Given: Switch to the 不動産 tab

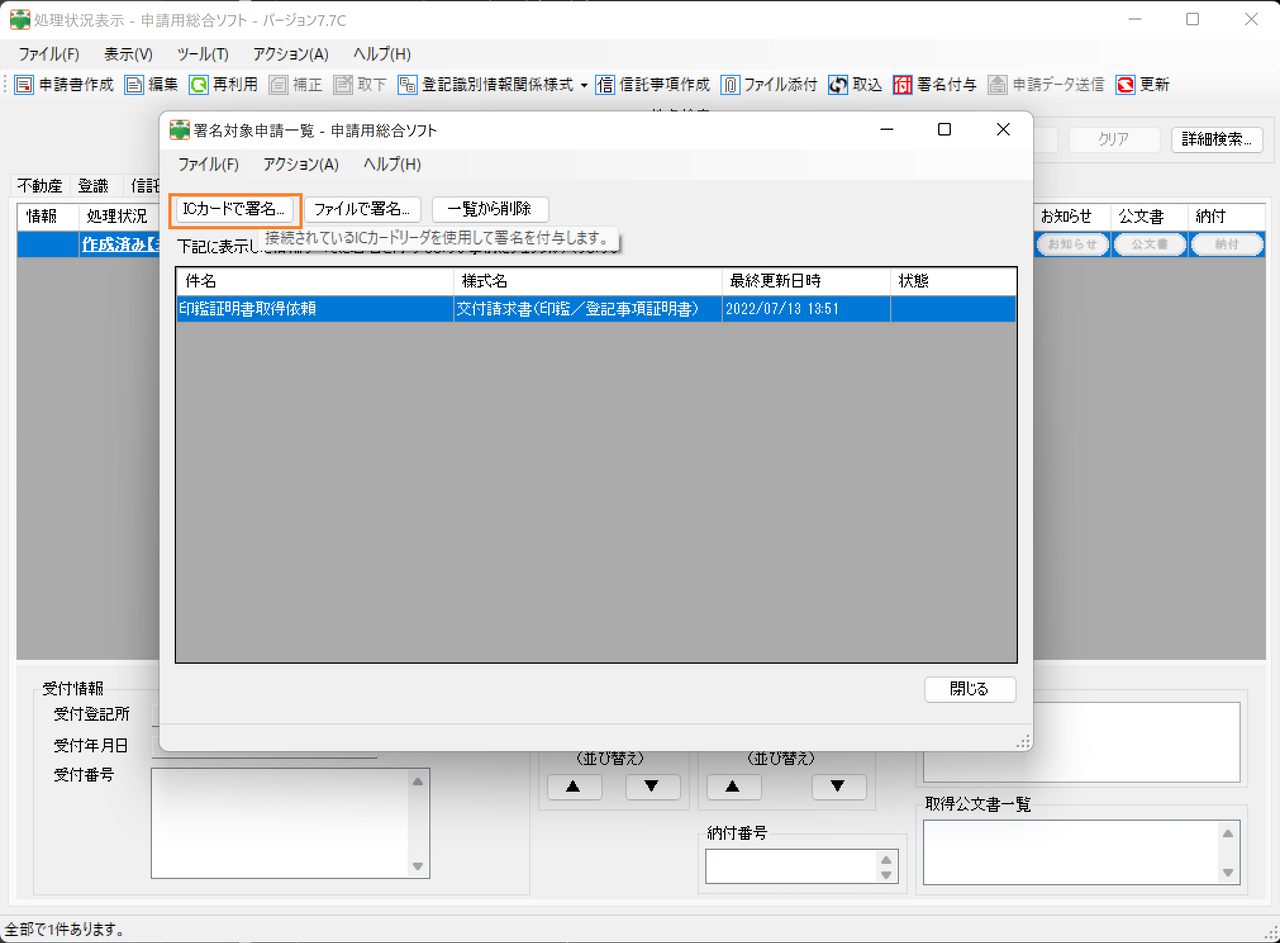Looking at the screenshot, I should 38,185.
